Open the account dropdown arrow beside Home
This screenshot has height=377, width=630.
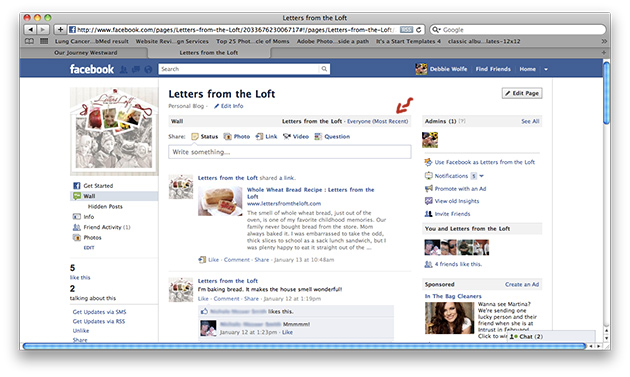[x=546, y=69]
